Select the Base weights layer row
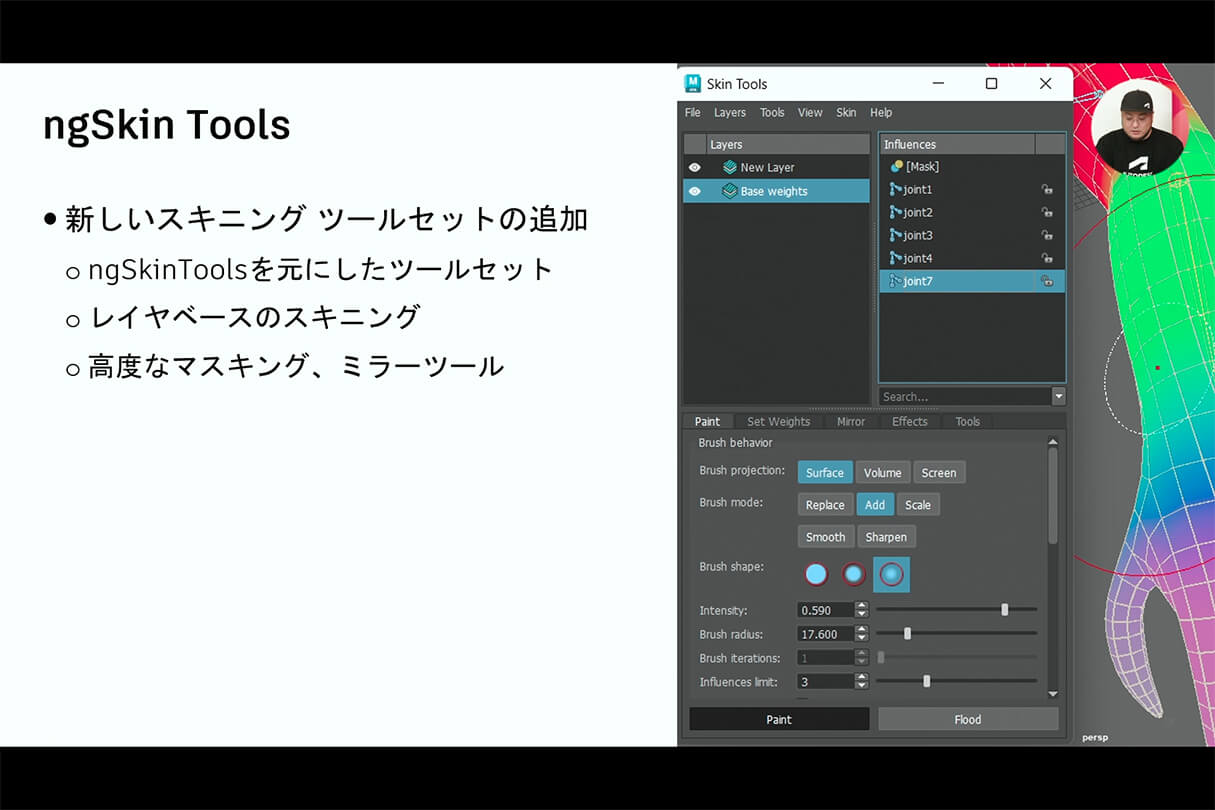This screenshot has height=810, width=1215. (777, 191)
